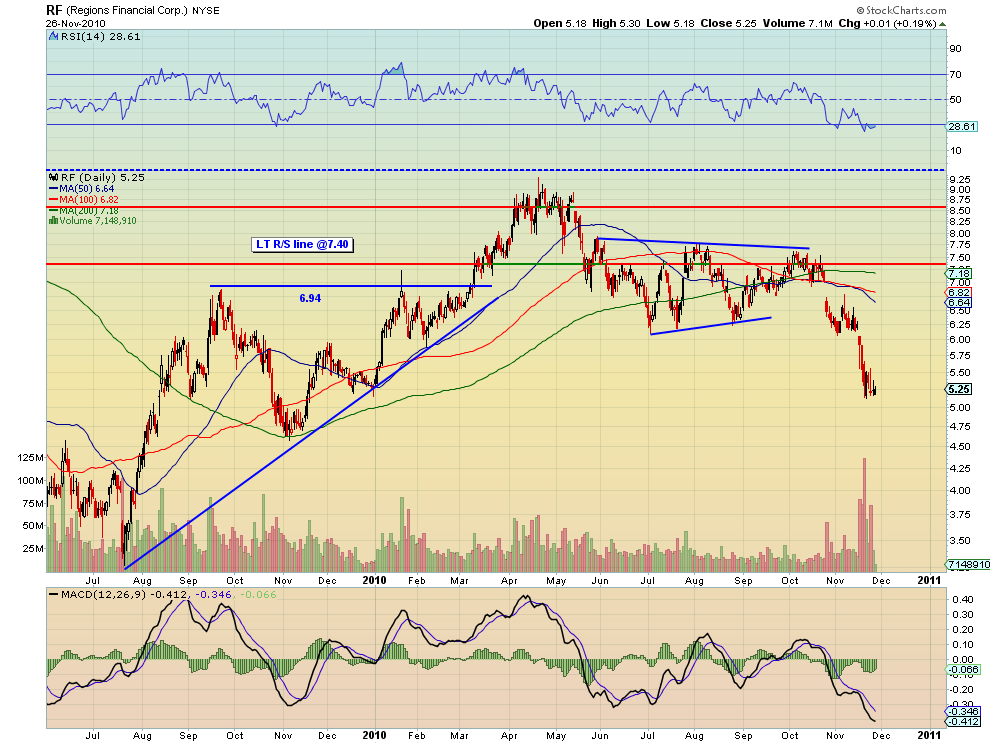Click the MA(100) 6.82 legend label

[x=89, y=200]
